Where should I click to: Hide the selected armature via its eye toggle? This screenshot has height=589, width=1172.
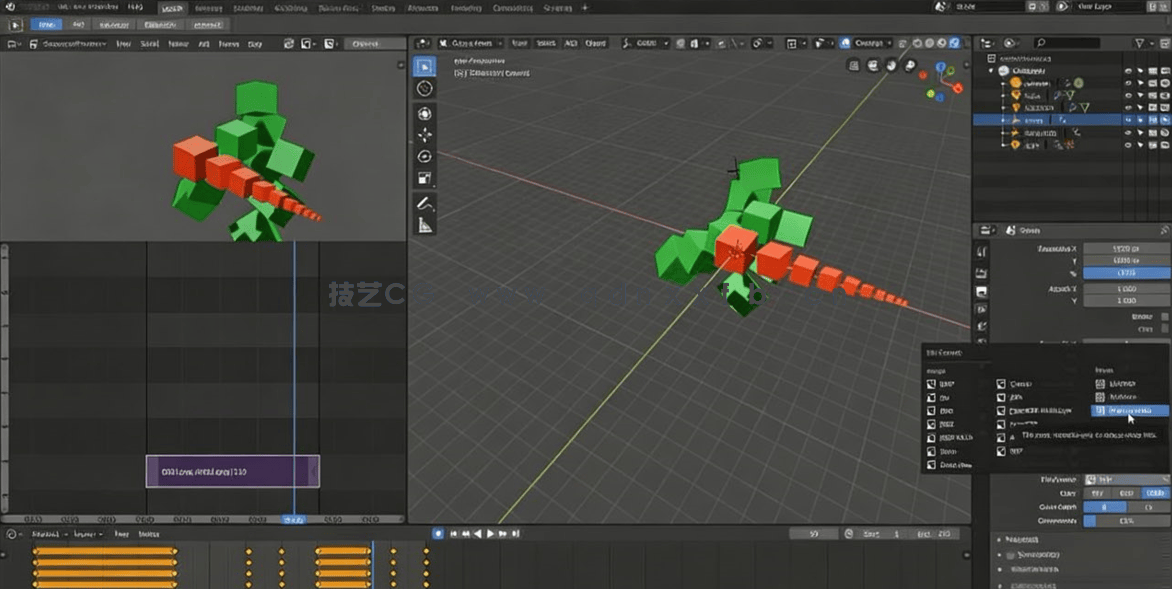1128,120
